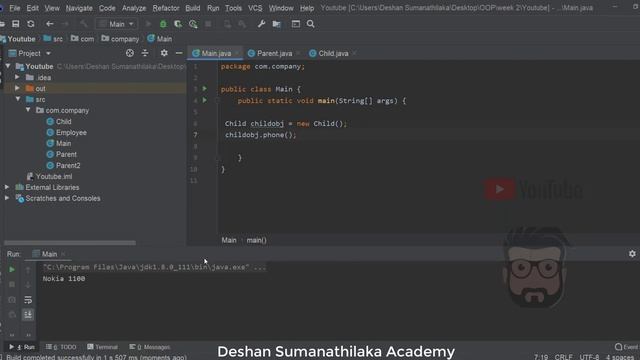The image size is (640, 360).
Task: Click the down arrow icon in Run panel
Action: (28, 284)
